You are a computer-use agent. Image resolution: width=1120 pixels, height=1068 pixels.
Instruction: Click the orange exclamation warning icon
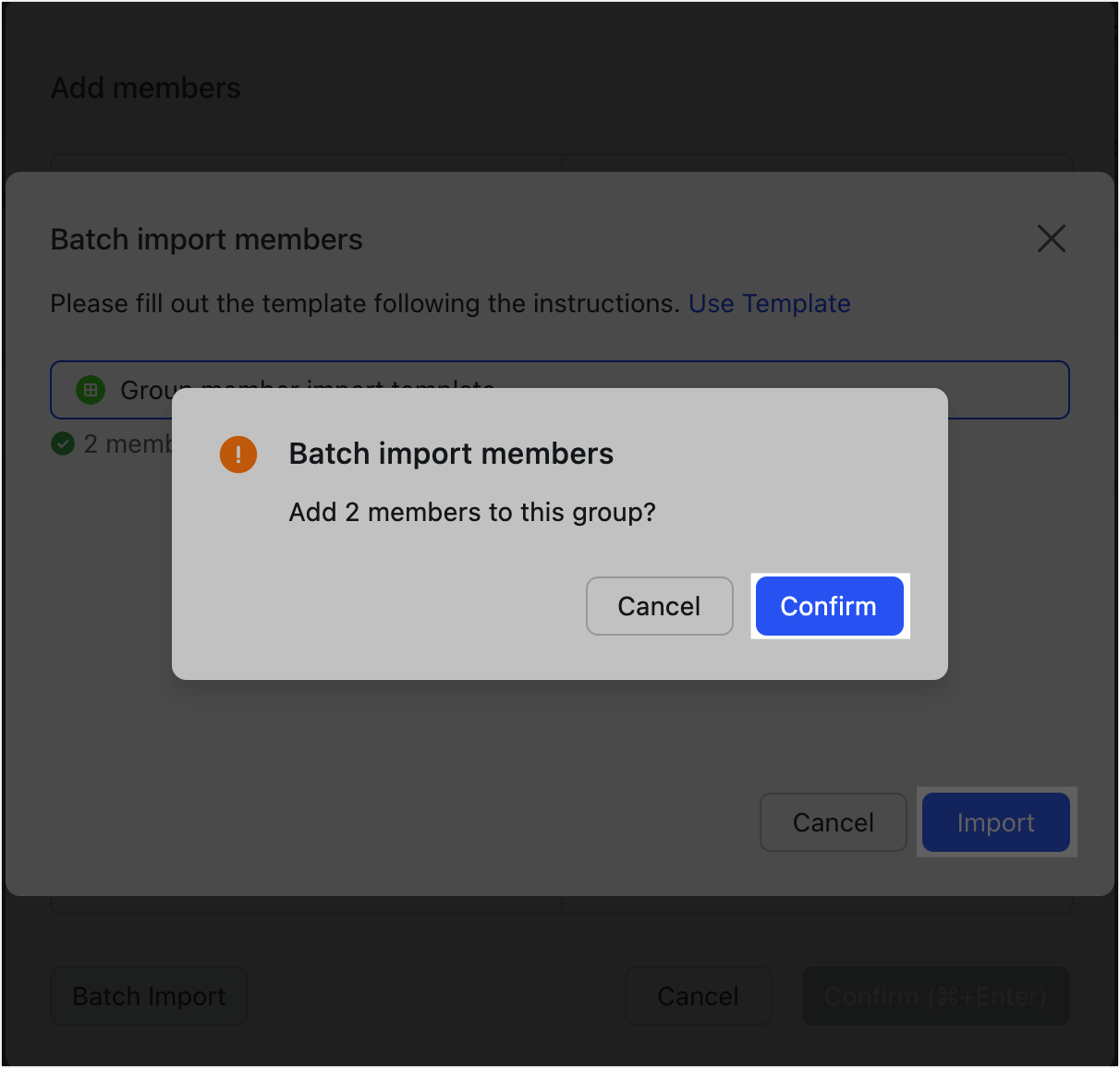(238, 454)
